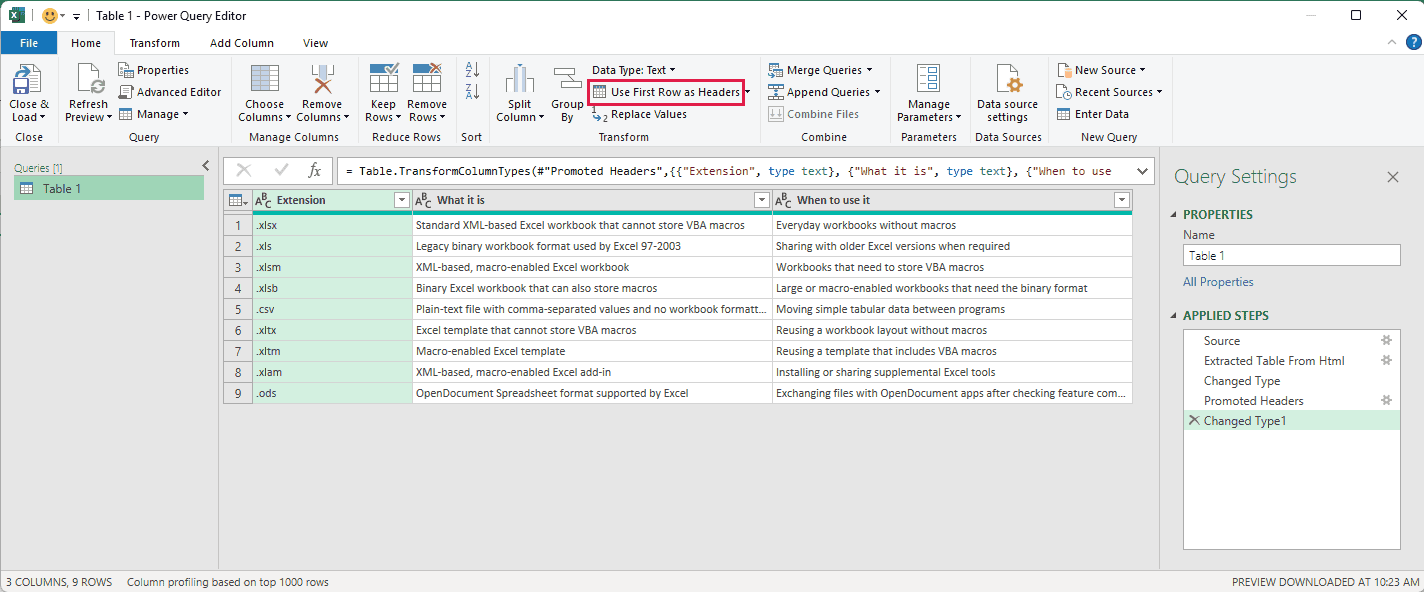Delete the Changed Type1 step with the X
Image resolution: width=1424 pixels, height=592 pixels.
[1194, 421]
